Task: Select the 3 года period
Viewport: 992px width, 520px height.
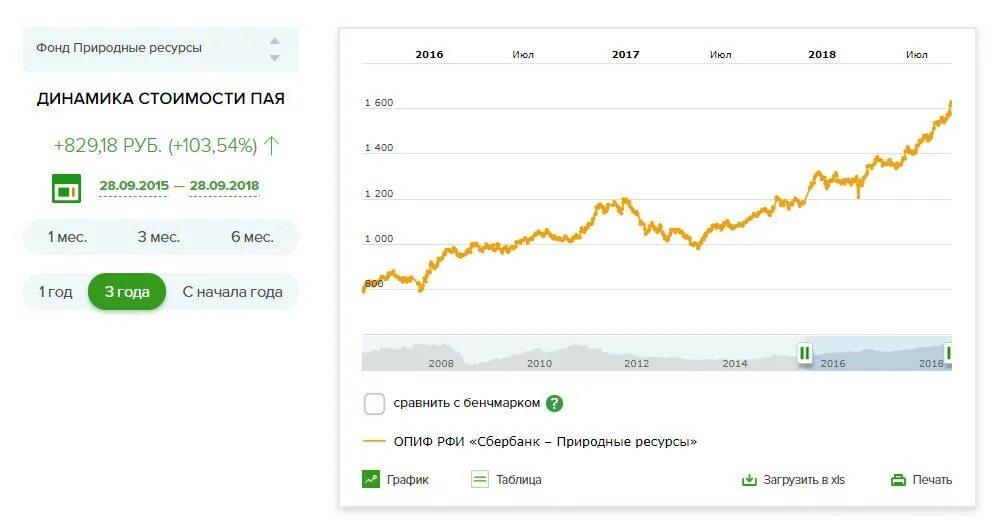Action: click(x=127, y=292)
